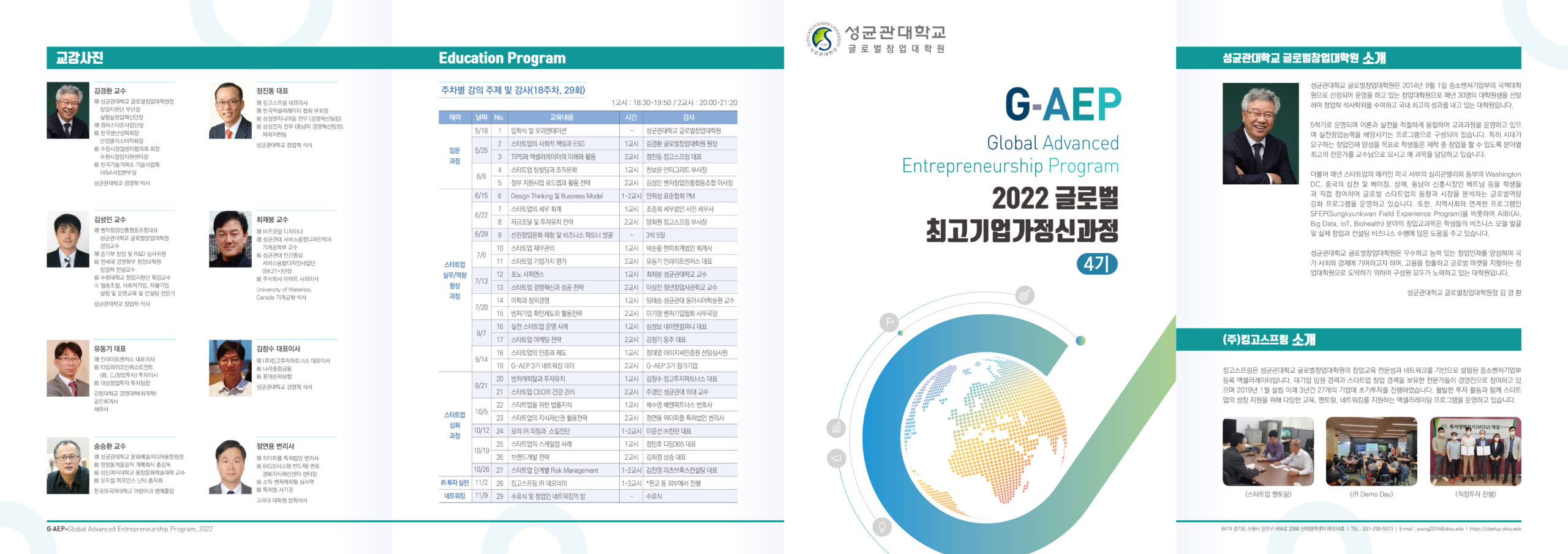
Task: Select the Education Program header banner
Action: (x=502, y=58)
